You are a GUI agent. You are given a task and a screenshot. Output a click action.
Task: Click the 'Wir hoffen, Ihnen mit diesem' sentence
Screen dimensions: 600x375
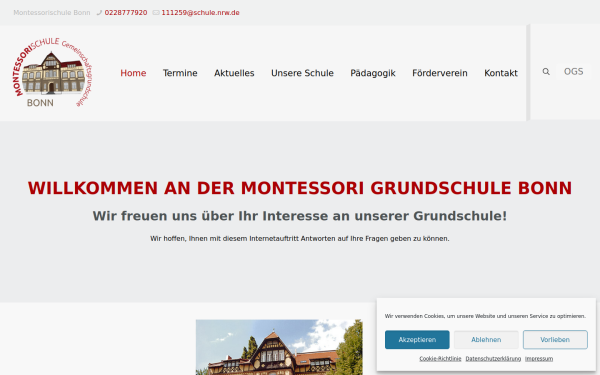coord(300,238)
